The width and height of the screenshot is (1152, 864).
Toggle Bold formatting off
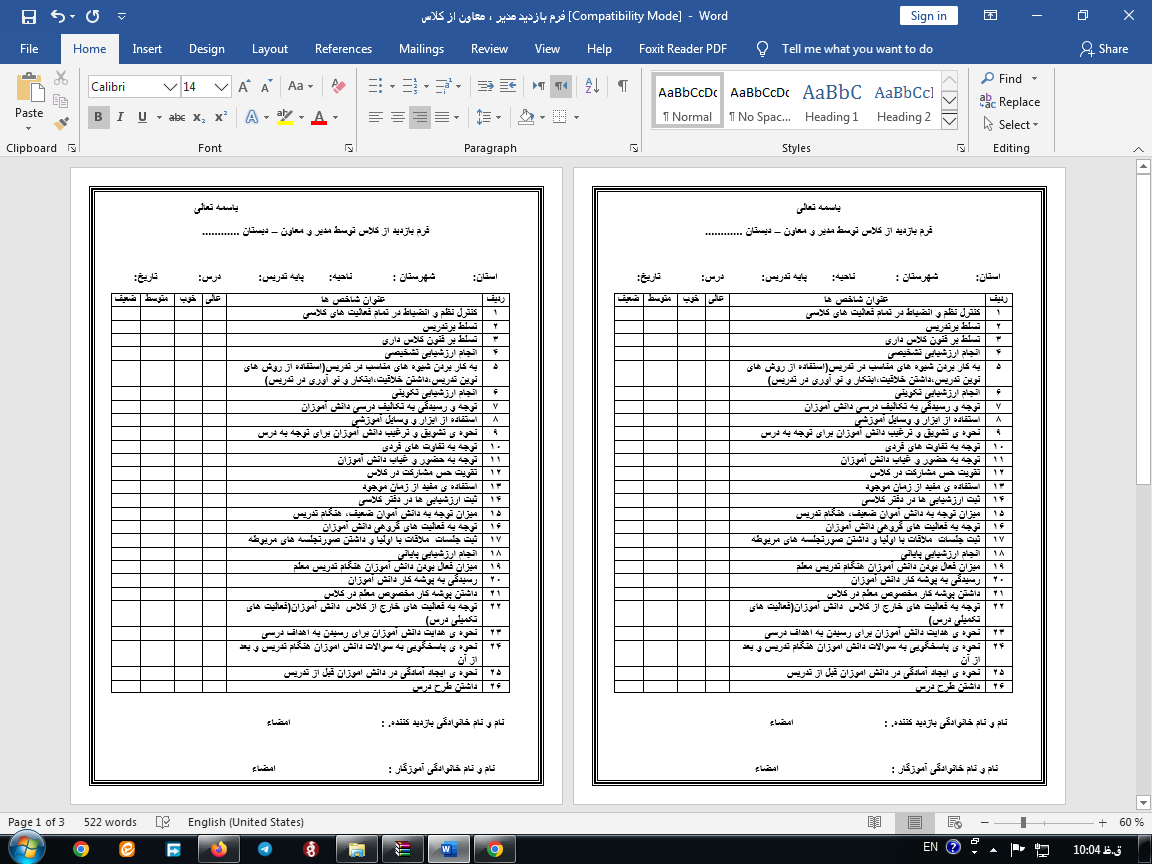(x=98, y=118)
